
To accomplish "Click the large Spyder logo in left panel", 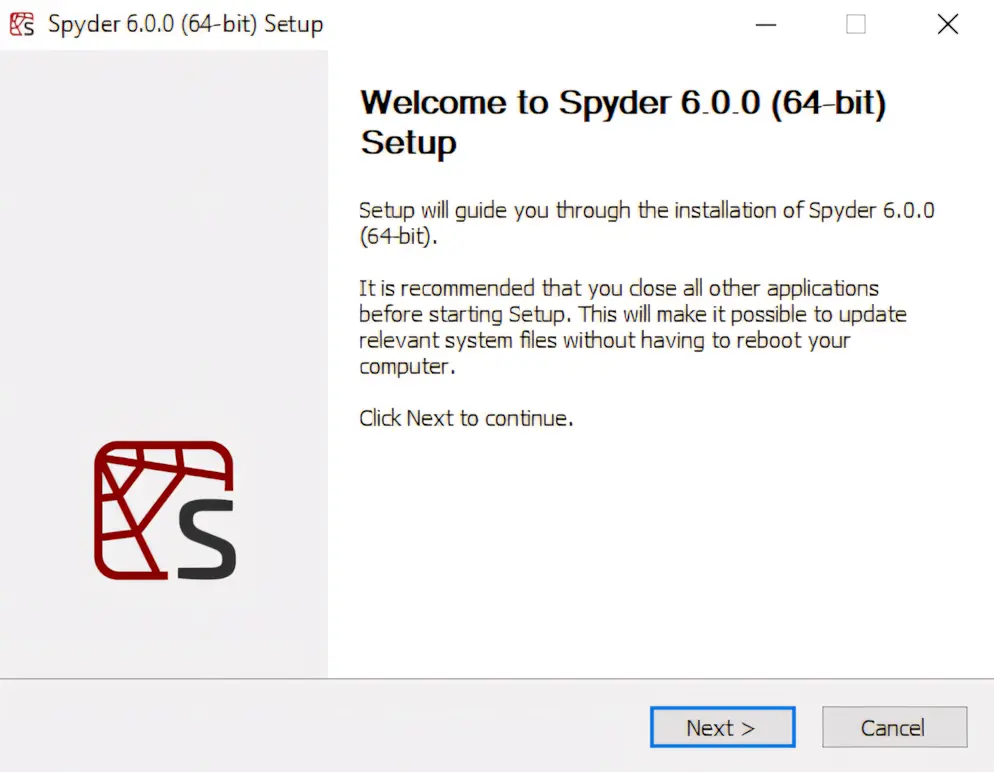I will coord(165,510).
